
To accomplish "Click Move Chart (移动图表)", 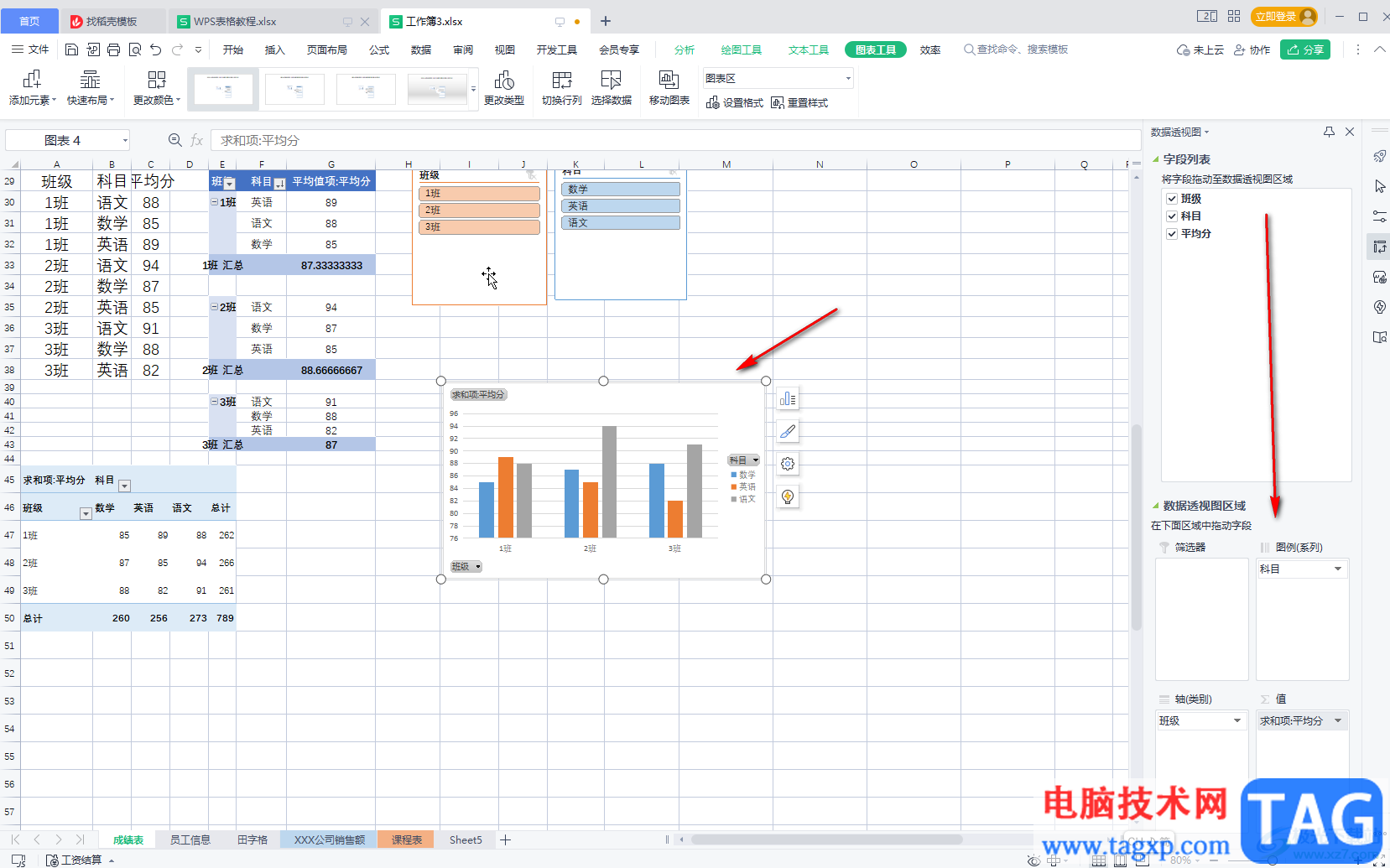I will click(669, 88).
